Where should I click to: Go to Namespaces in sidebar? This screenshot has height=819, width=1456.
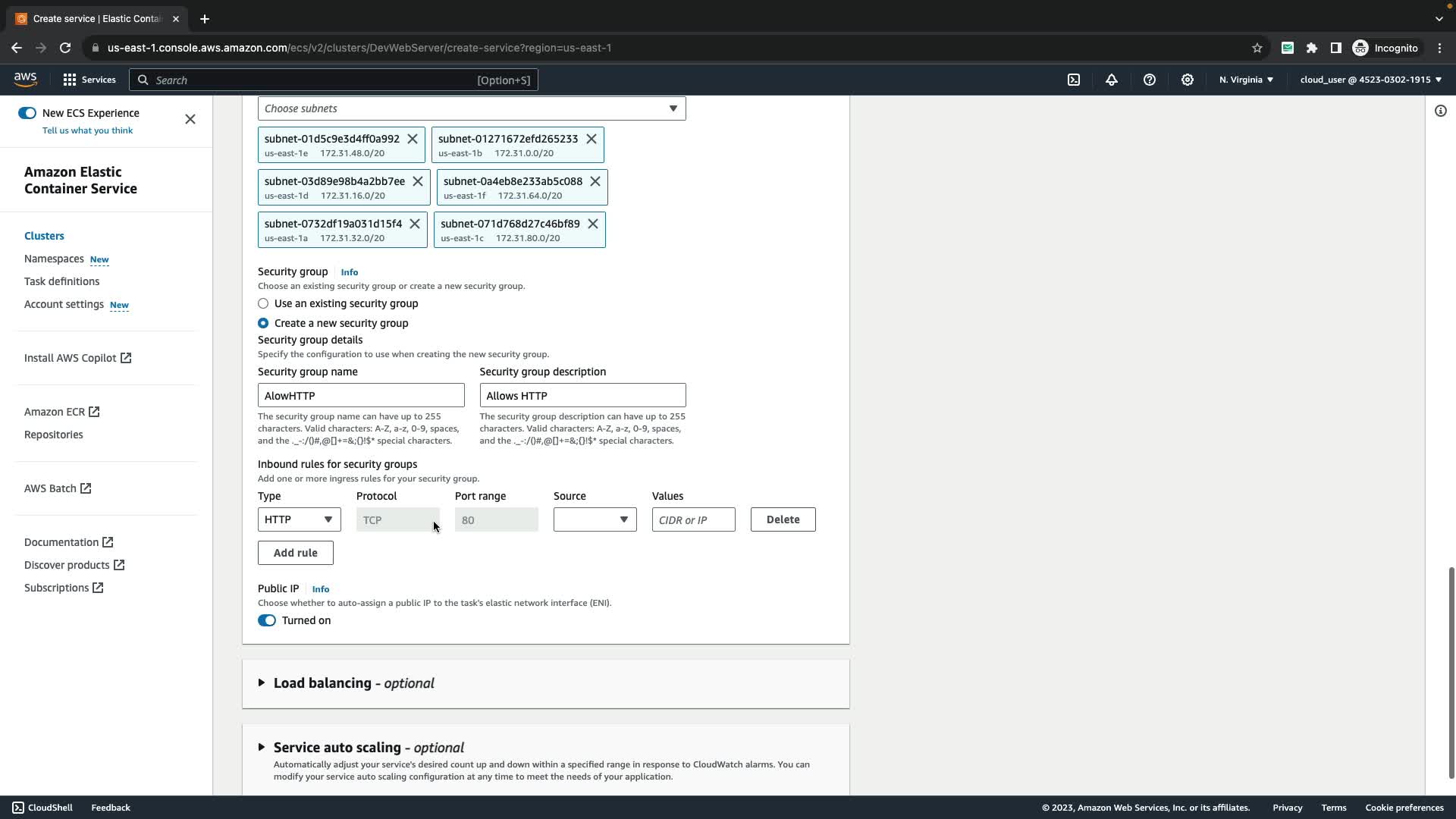[x=54, y=259]
